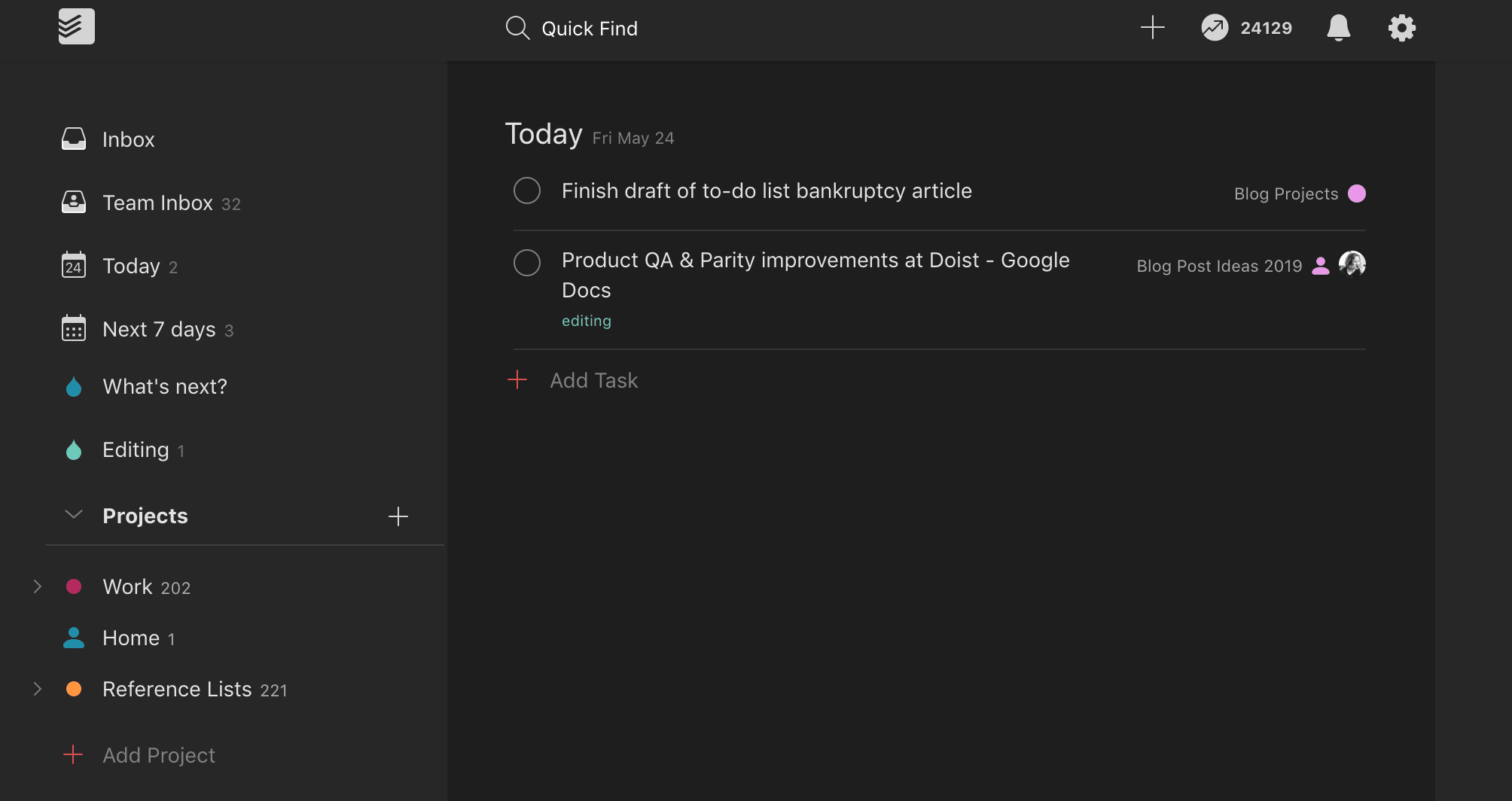Screen dimensions: 1512x801
Task: Expand the Work project subprojects
Action: [38, 586]
